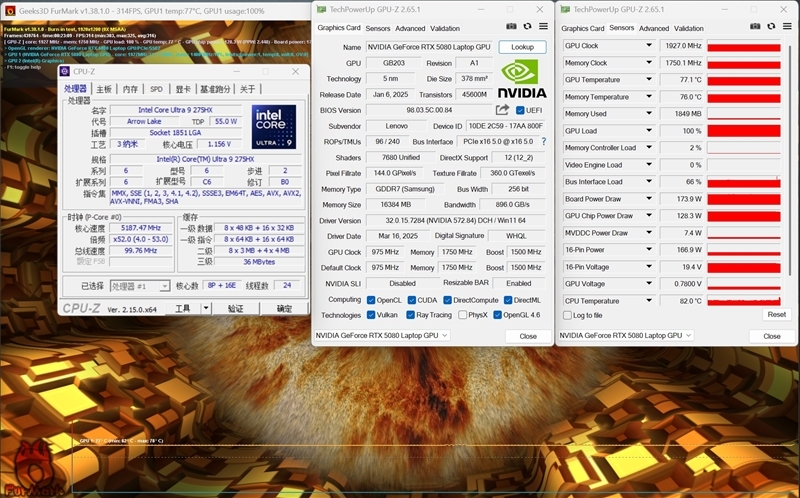800x498 pixels.
Task: Open GPU selector dropdown in Graphics Card window
Action: click(x=382, y=335)
